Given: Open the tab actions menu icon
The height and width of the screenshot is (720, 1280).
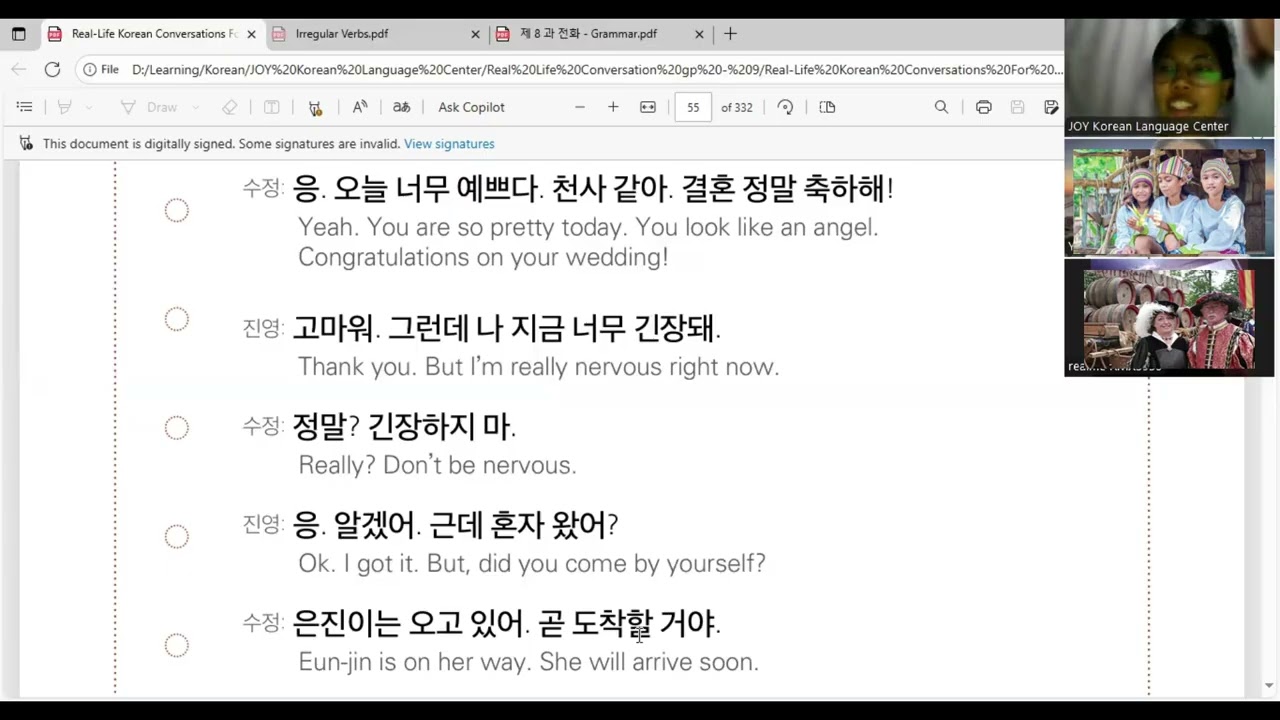Looking at the screenshot, I should pos(19,34).
